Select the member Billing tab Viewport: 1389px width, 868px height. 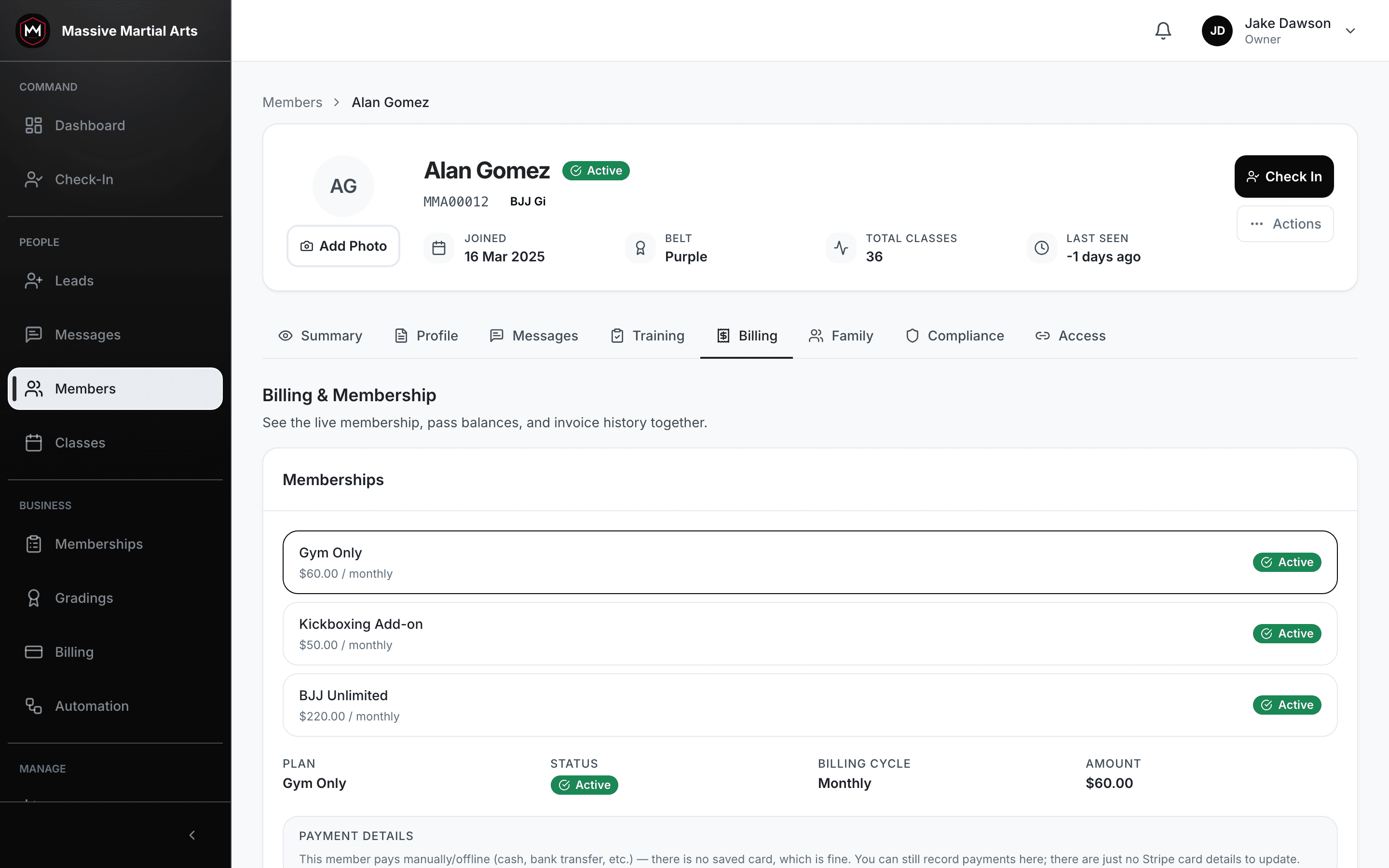[746, 336]
